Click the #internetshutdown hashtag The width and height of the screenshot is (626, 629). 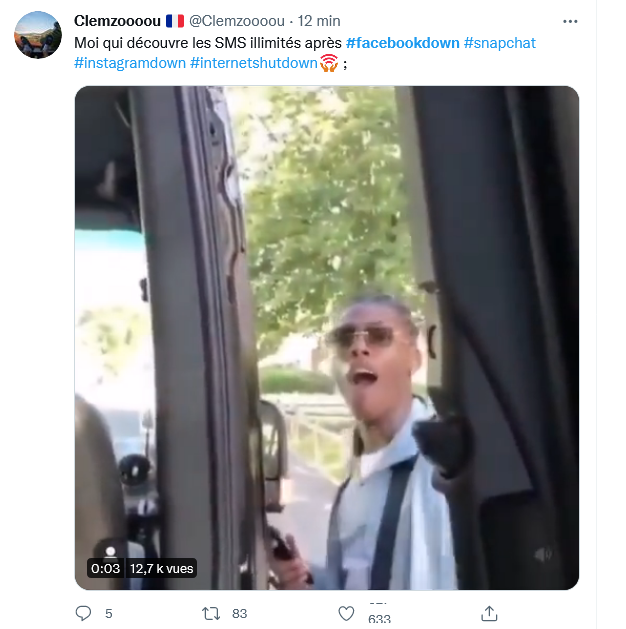pos(254,64)
